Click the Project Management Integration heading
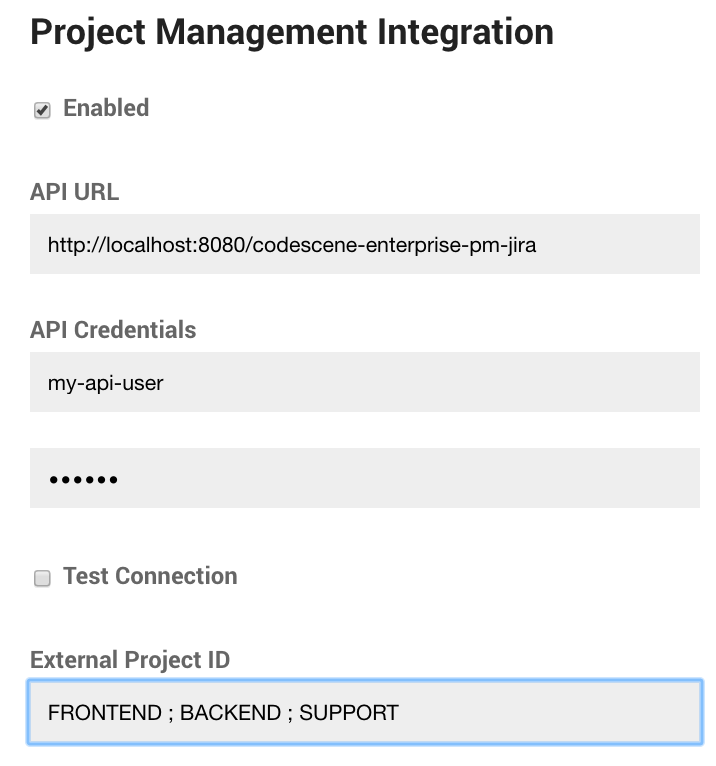The image size is (716, 766). pyautogui.click(x=291, y=32)
